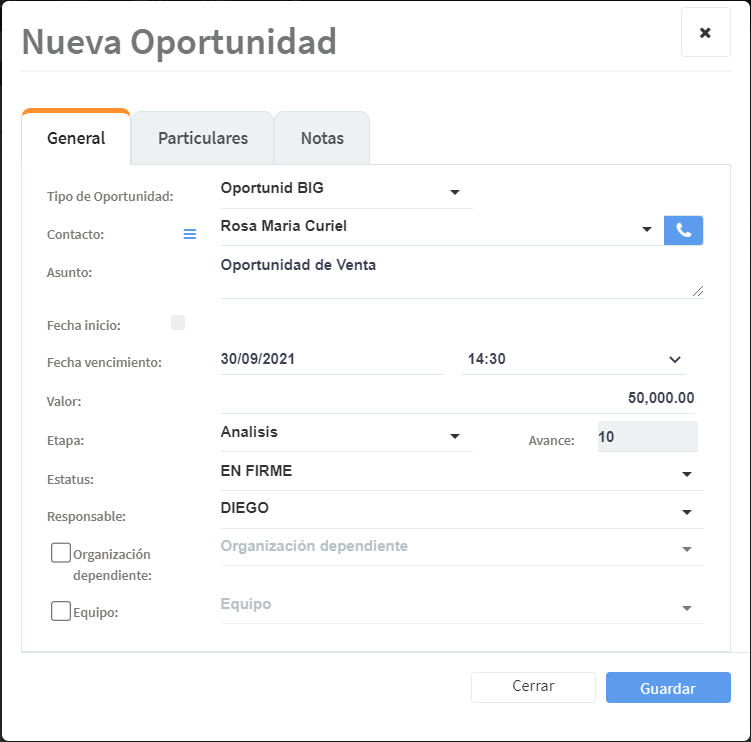The width and height of the screenshot is (751, 742).
Task: Switch to the Particulares tab
Action: [x=203, y=138]
